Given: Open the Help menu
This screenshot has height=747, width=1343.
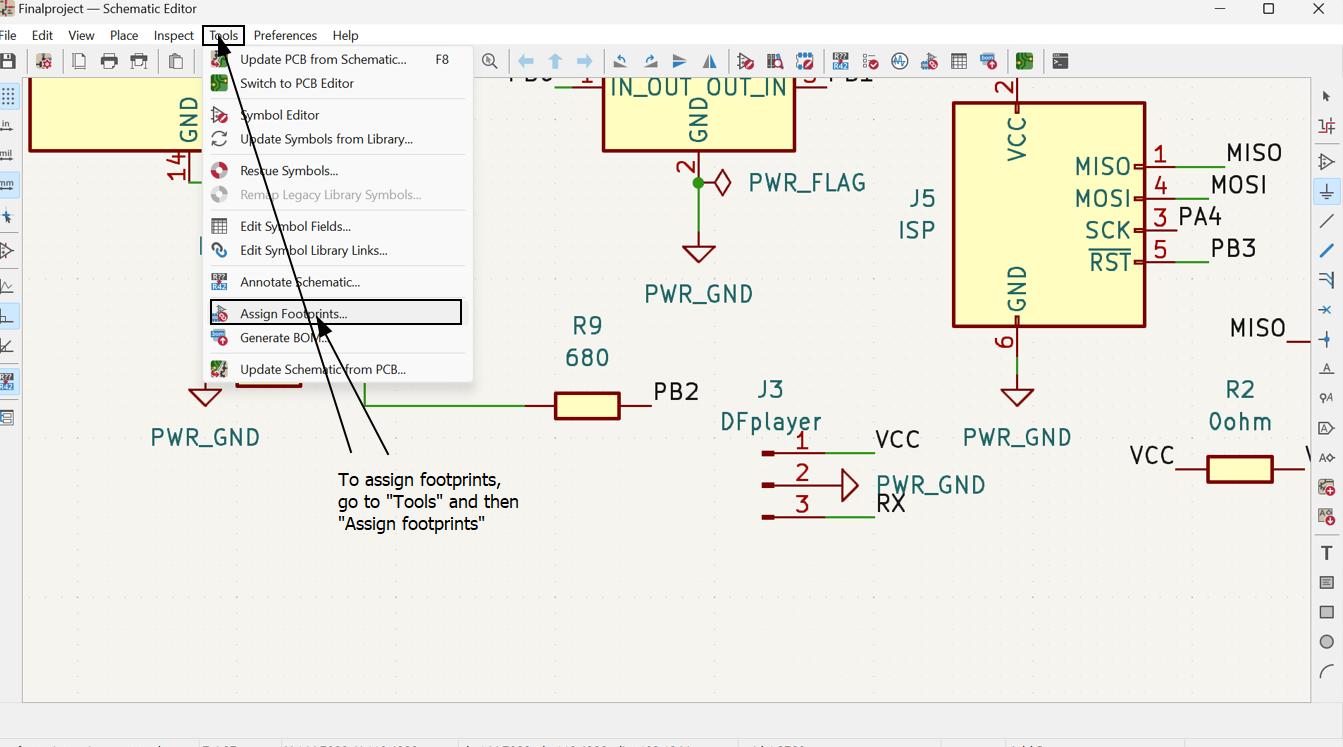Looking at the screenshot, I should 345,35.
